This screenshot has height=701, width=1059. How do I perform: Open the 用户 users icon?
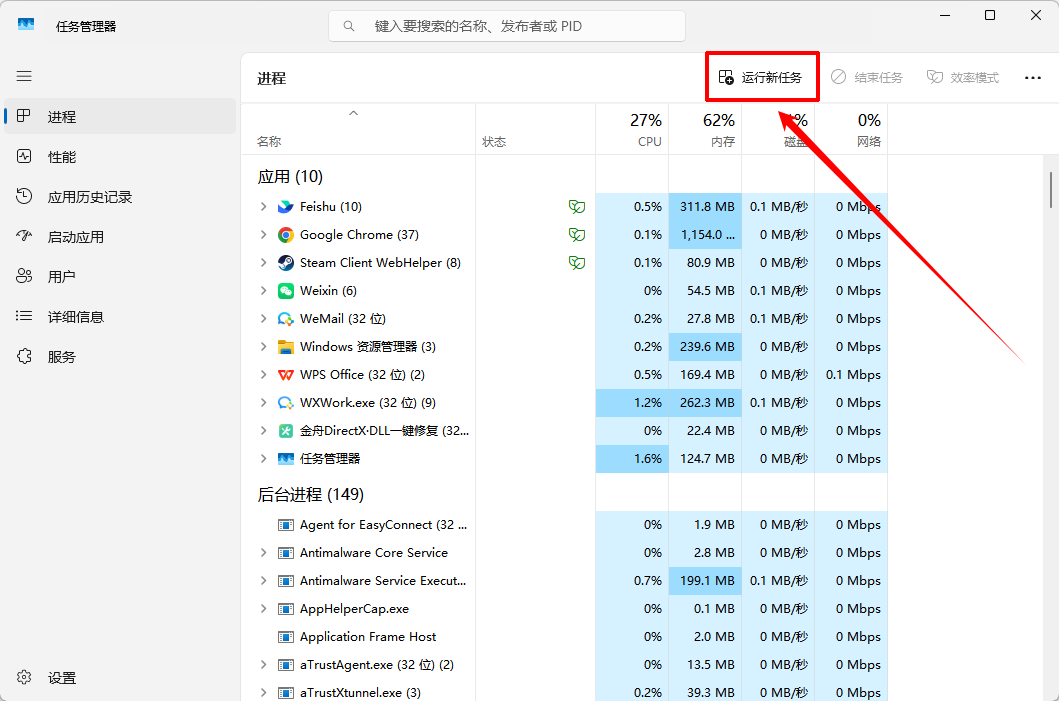[24, 276]
